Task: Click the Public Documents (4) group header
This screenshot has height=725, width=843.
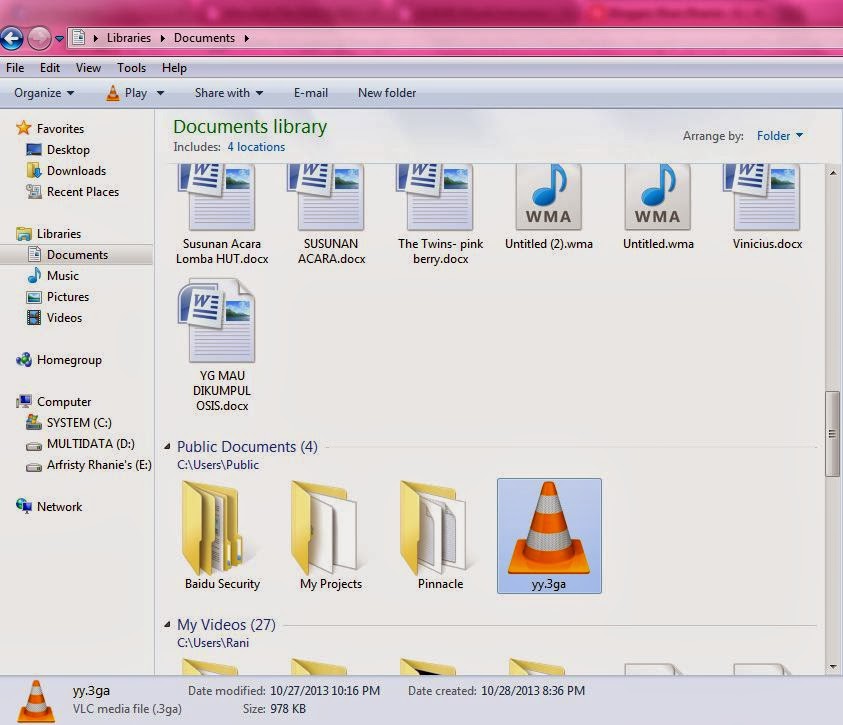Action: click(247, 447)
